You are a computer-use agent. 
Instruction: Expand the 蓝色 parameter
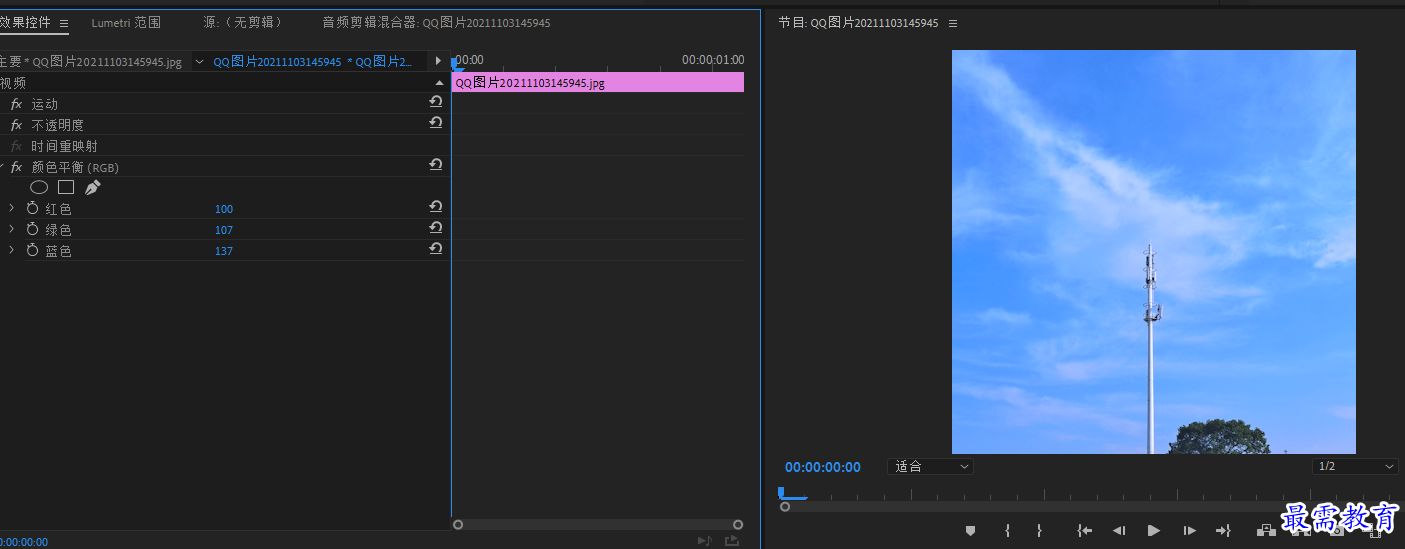(11, 250)
